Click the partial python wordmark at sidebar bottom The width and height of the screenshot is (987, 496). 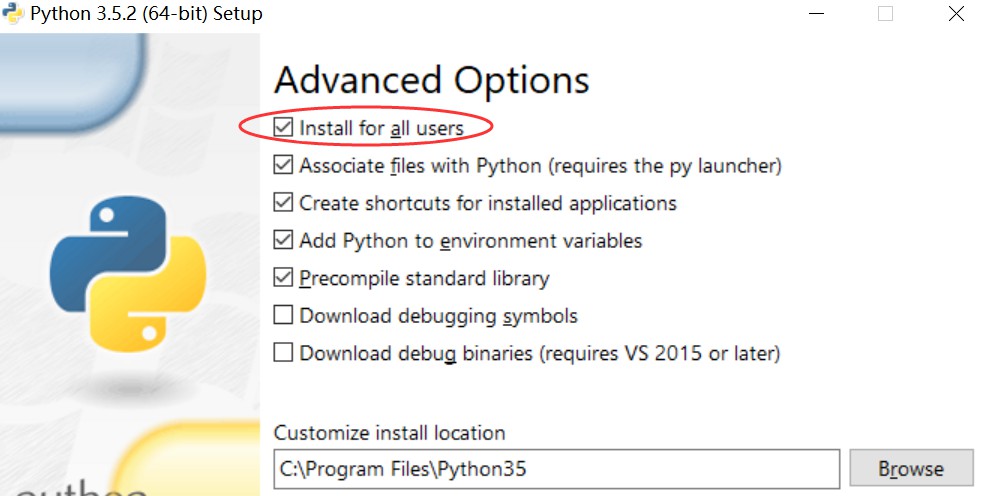pos(80,488)
